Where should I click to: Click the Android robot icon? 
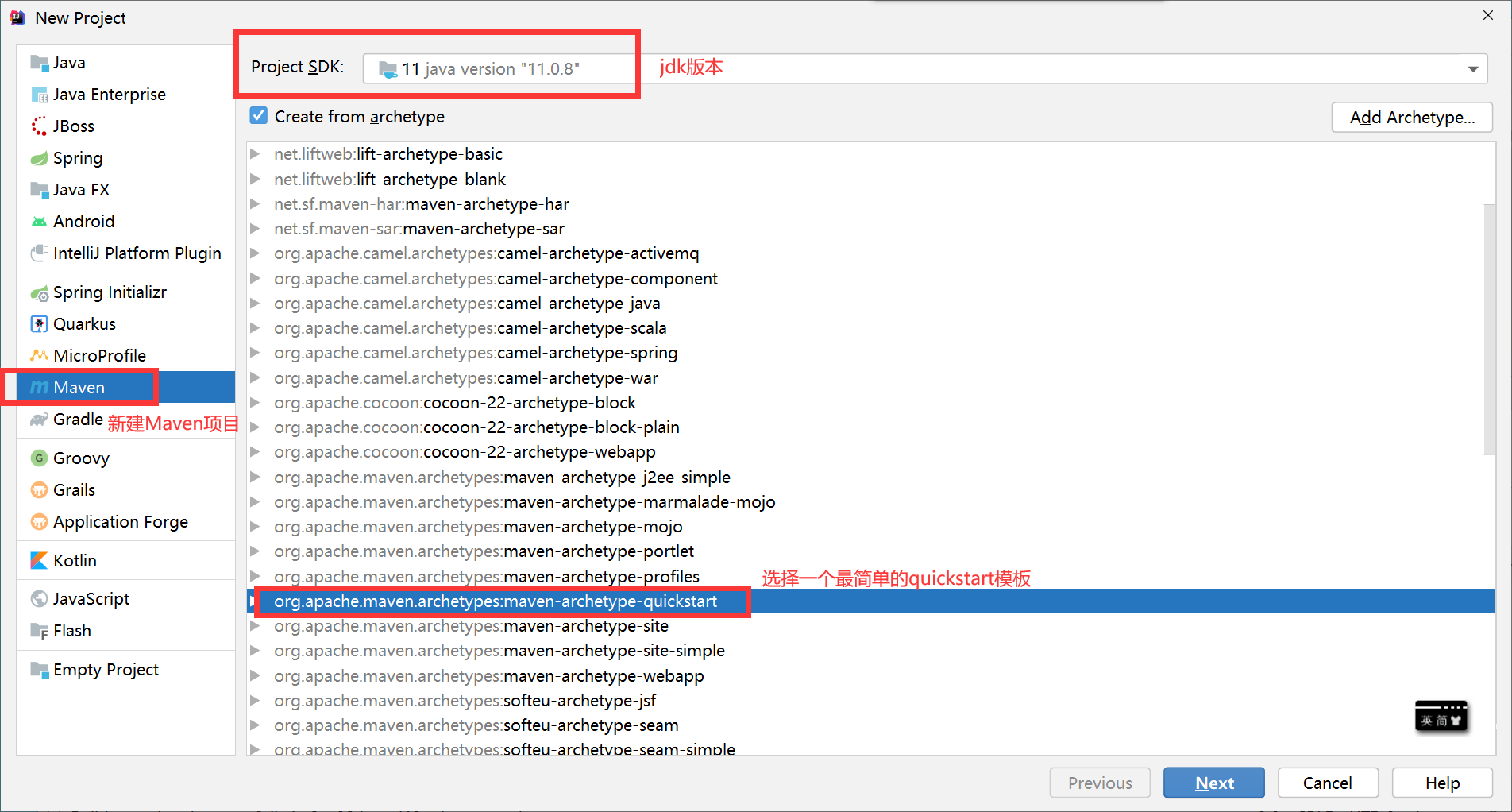[39, 222]
